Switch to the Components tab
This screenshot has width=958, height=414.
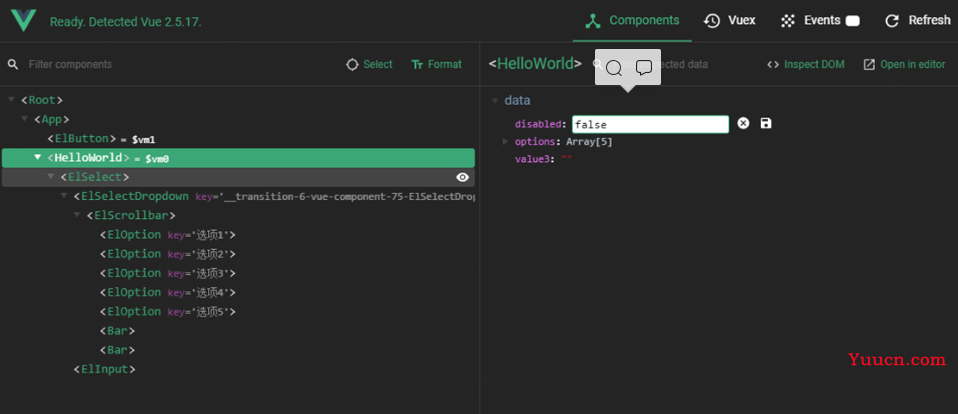coord(632,21)
